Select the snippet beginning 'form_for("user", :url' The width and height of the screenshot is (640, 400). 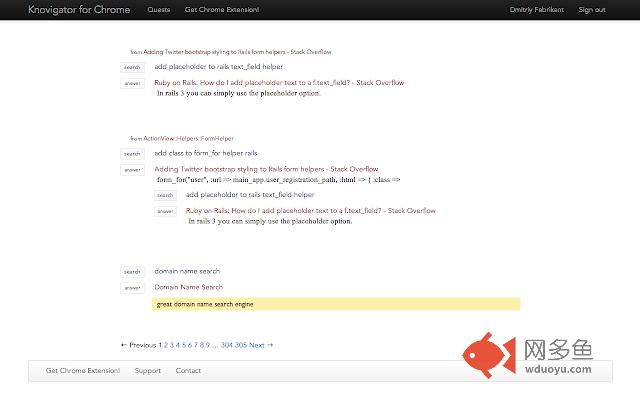tap(279, 180)
